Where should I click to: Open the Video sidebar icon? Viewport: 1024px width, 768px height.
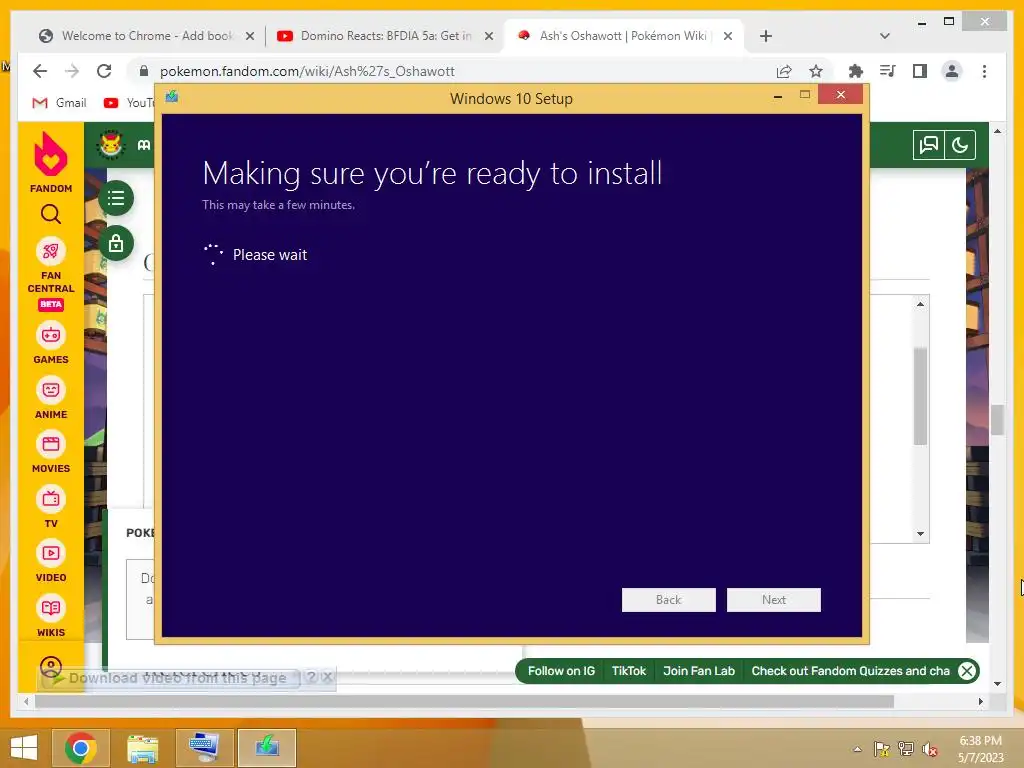(51, 553)
